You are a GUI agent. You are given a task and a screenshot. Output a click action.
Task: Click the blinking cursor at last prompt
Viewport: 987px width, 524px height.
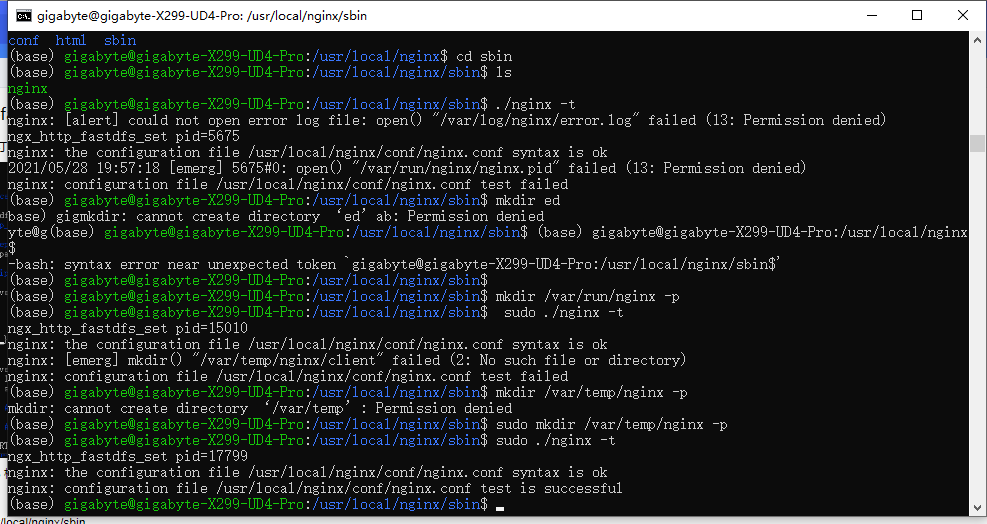pos(500,505)
